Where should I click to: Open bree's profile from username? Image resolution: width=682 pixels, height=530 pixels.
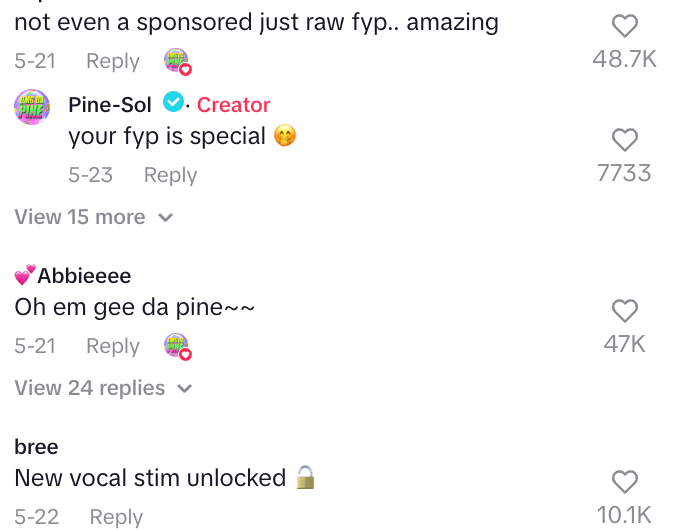click(37, 447)
